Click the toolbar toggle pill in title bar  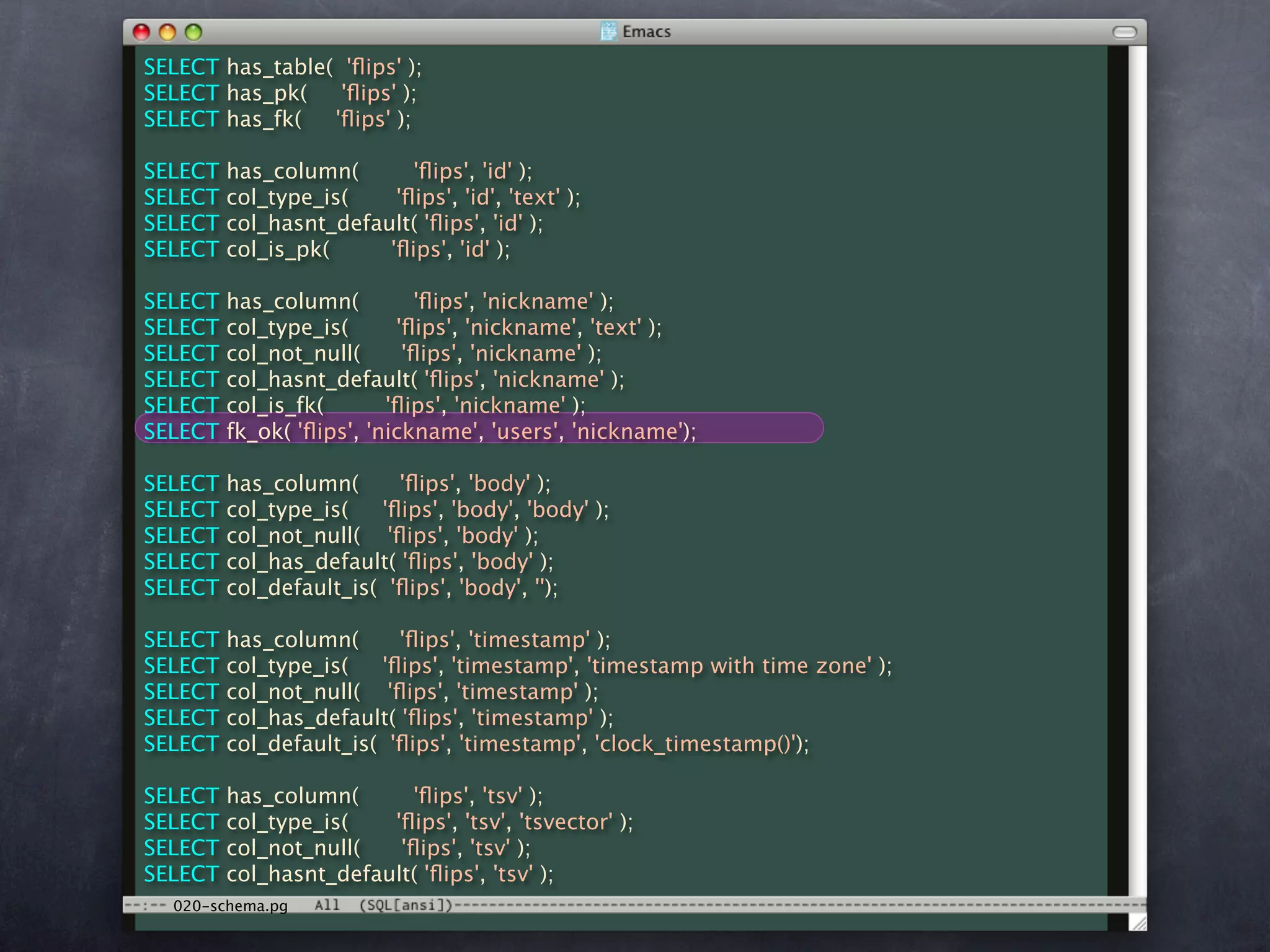(1124, 32)
